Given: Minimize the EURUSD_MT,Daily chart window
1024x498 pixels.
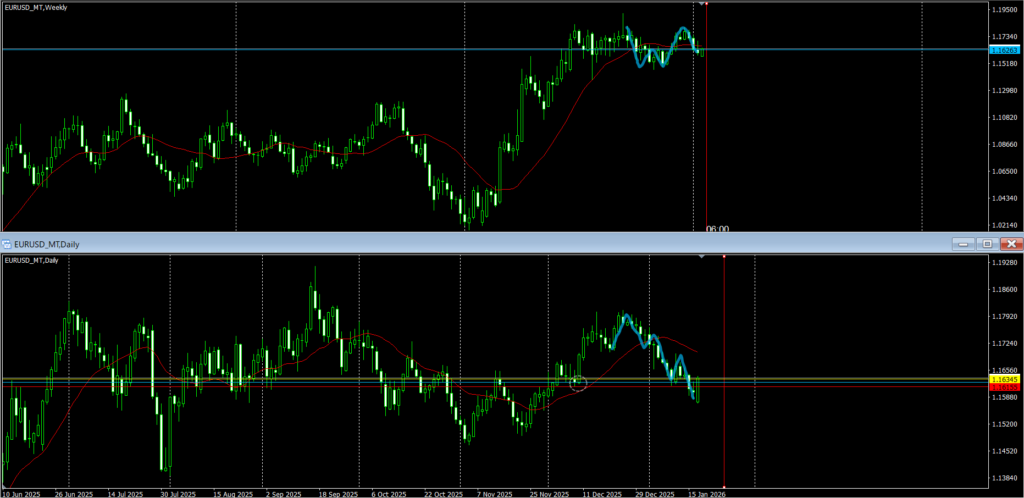Looking at the screenshot, I should [965, 244].
